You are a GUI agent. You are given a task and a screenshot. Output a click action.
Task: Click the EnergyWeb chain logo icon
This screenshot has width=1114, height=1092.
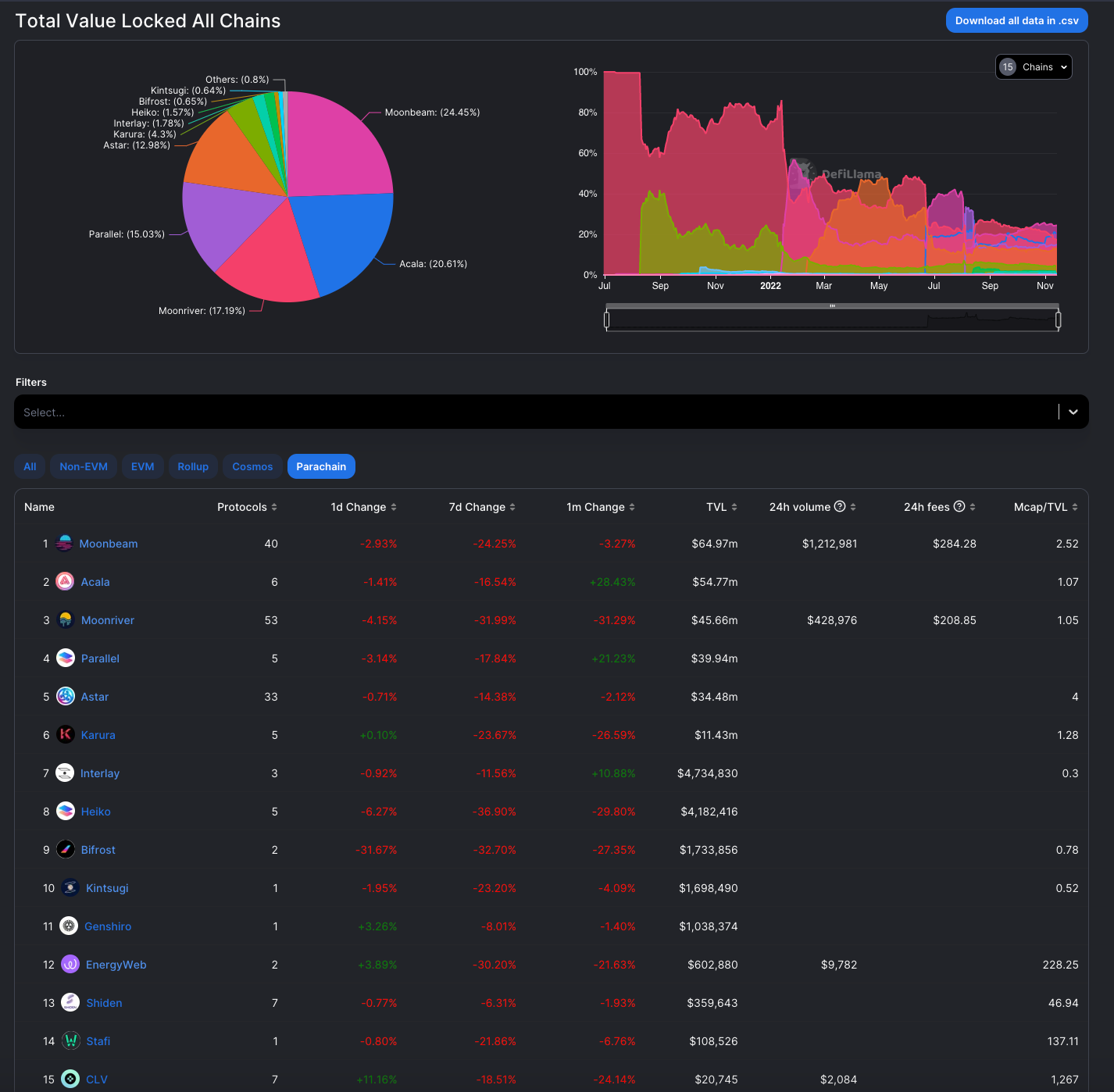pos(70,964)
